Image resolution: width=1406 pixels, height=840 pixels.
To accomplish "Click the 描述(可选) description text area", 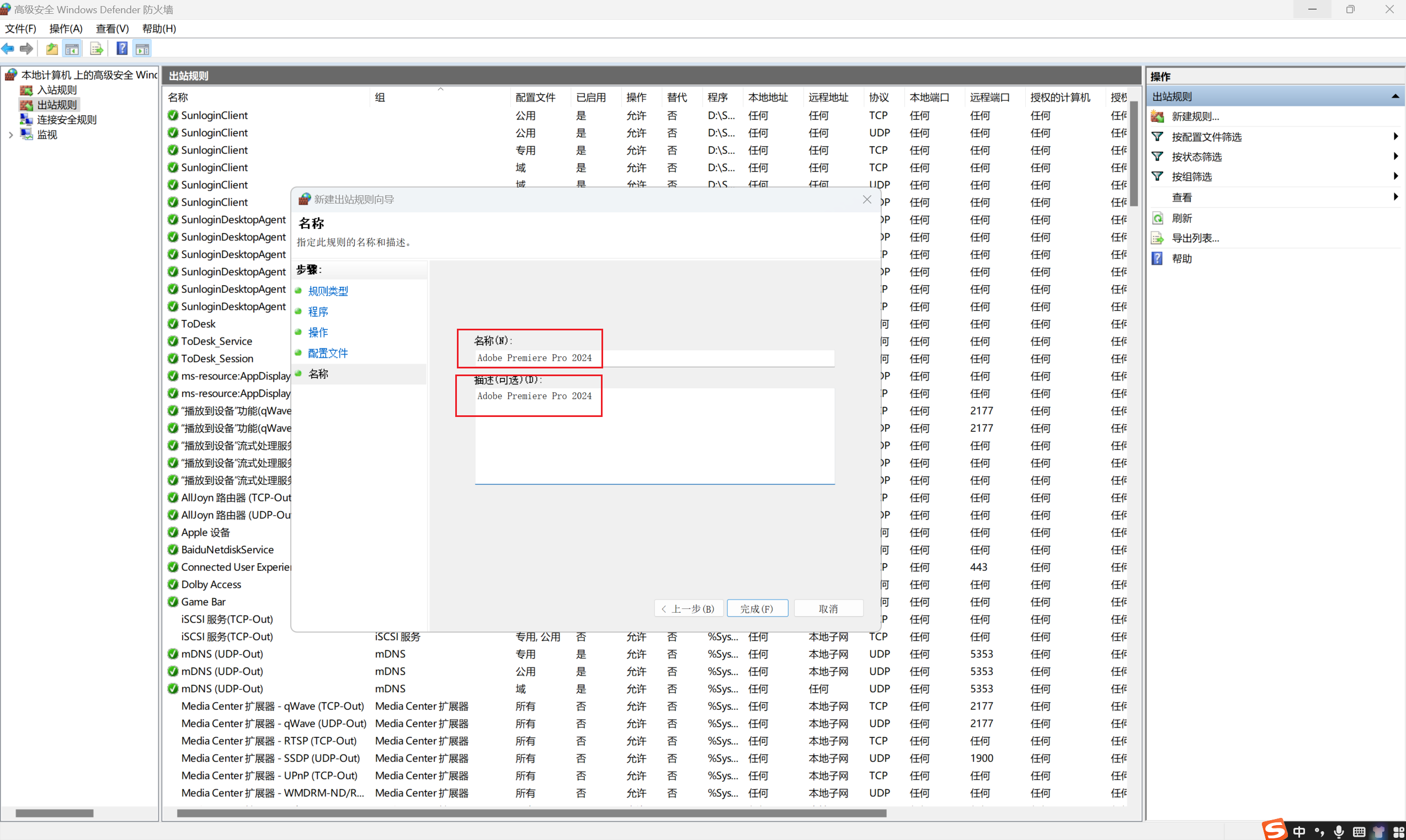I will [654, 436].
